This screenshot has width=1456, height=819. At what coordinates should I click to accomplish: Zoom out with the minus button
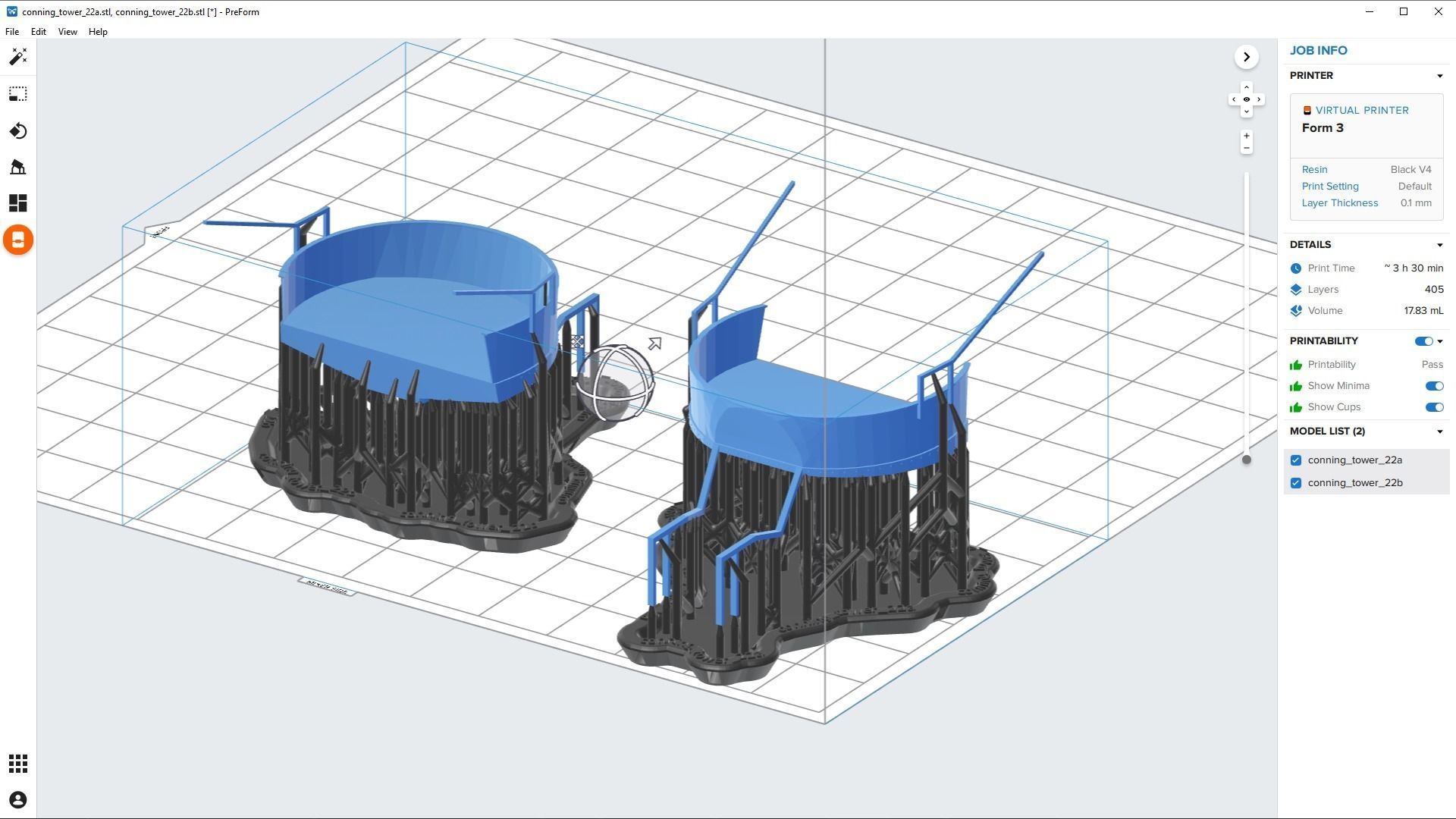click(x=1247, y=148)
